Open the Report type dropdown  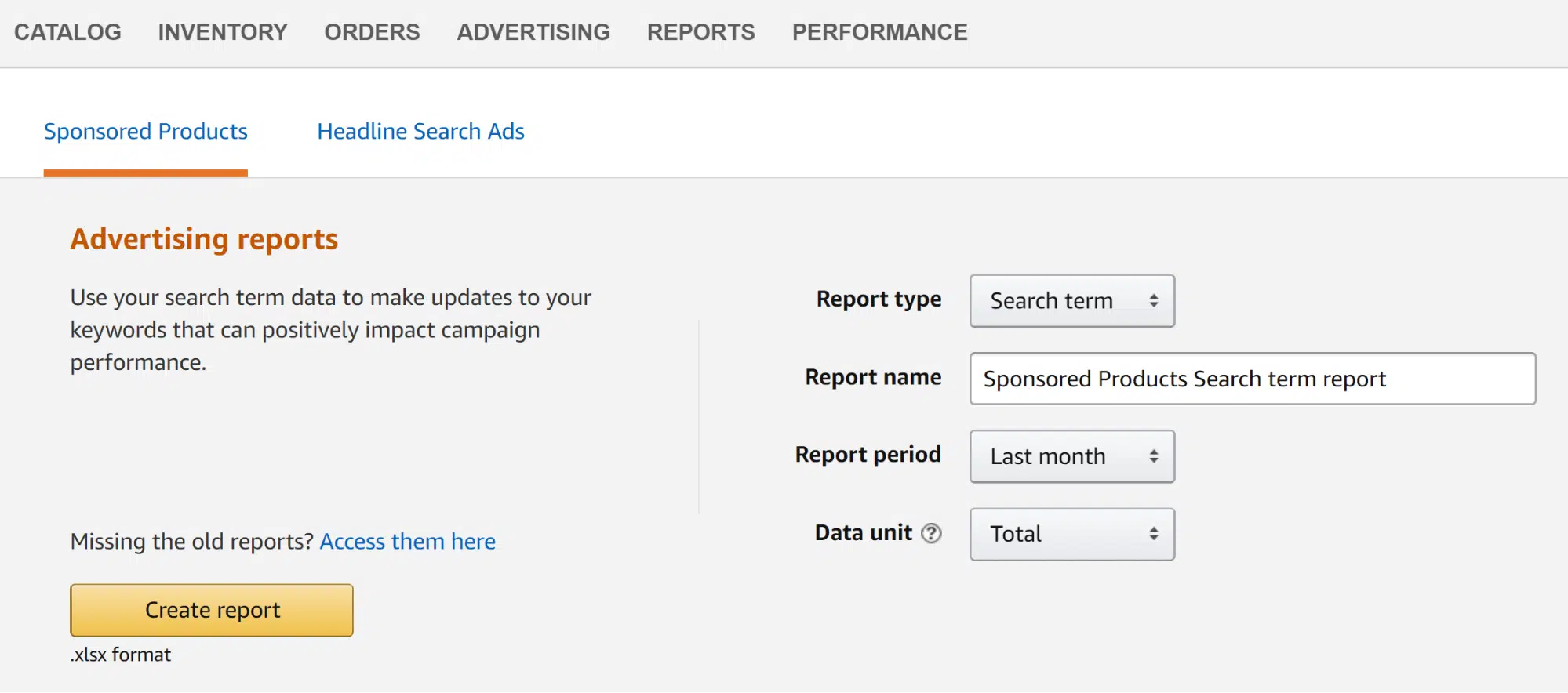pyautogui.click(x=1071, y=301)
